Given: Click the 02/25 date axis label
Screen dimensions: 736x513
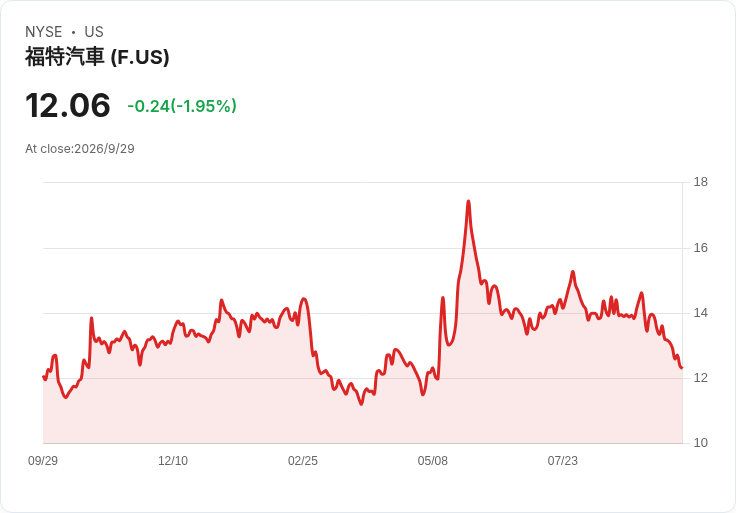Looking at the screenshot, I should pyautogui.click(x=303, y=461).
